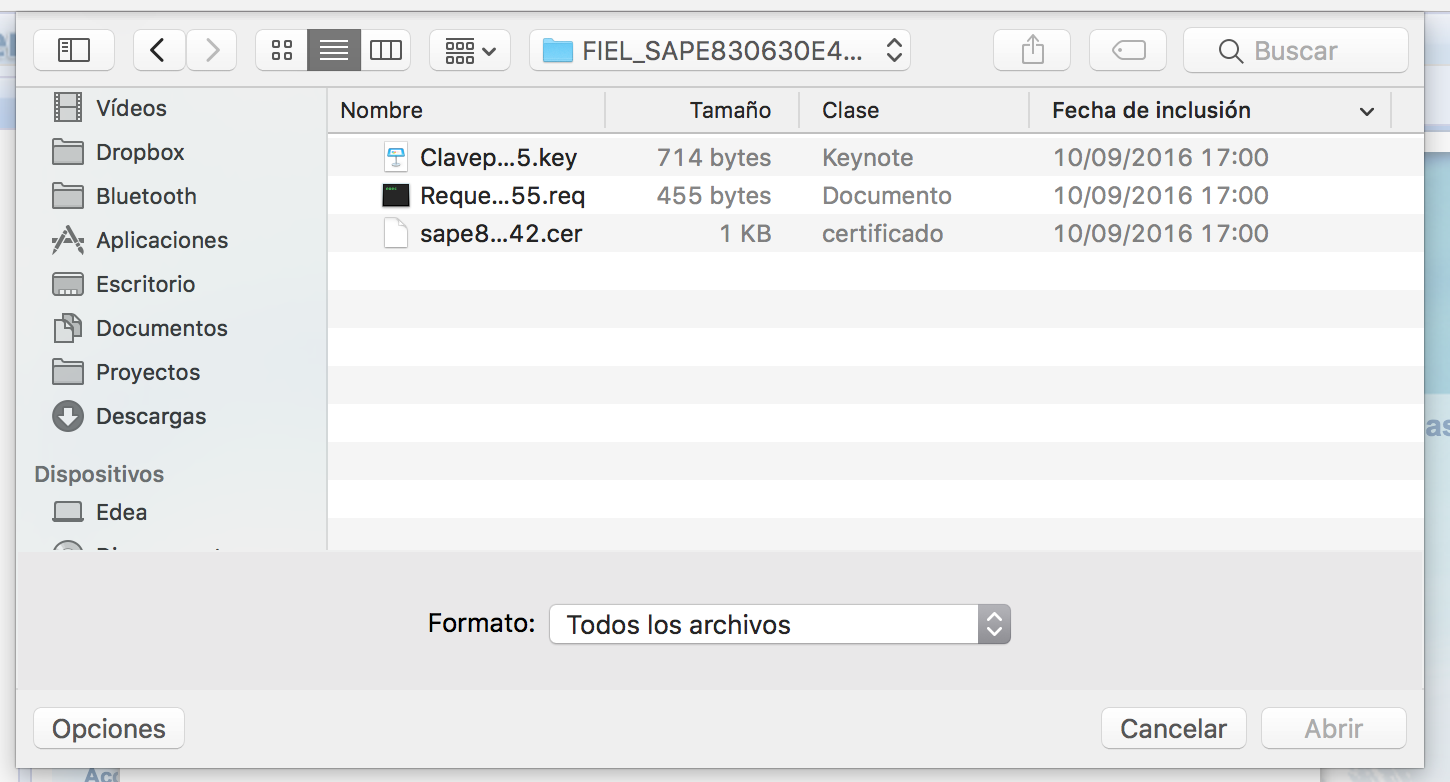Switch to column view
Screen dimensions: 1450x782
tap(385, 50)
